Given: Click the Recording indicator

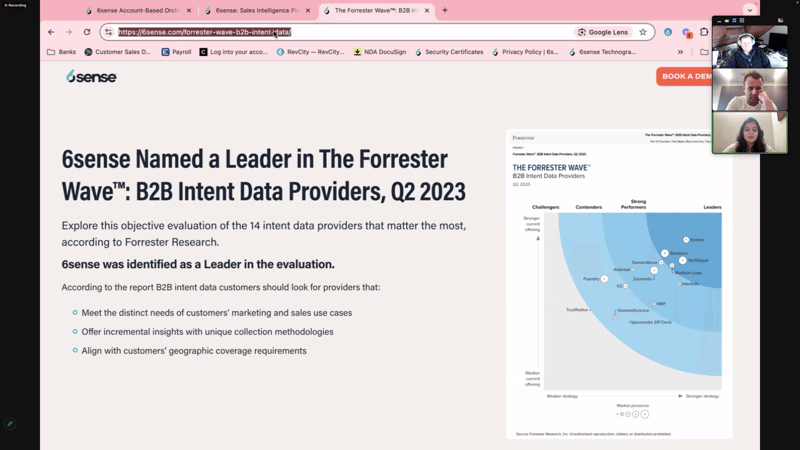Looking at the screenshot, I should 15,5.
